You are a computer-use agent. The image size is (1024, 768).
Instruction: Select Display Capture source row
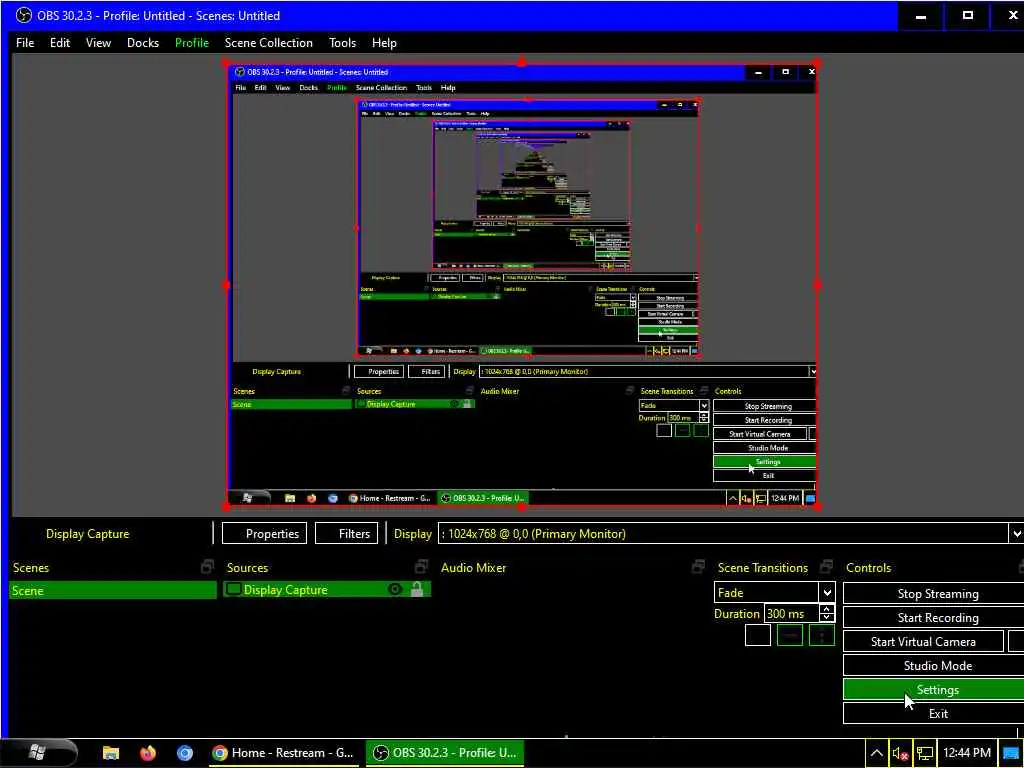[x=327, y=590]
